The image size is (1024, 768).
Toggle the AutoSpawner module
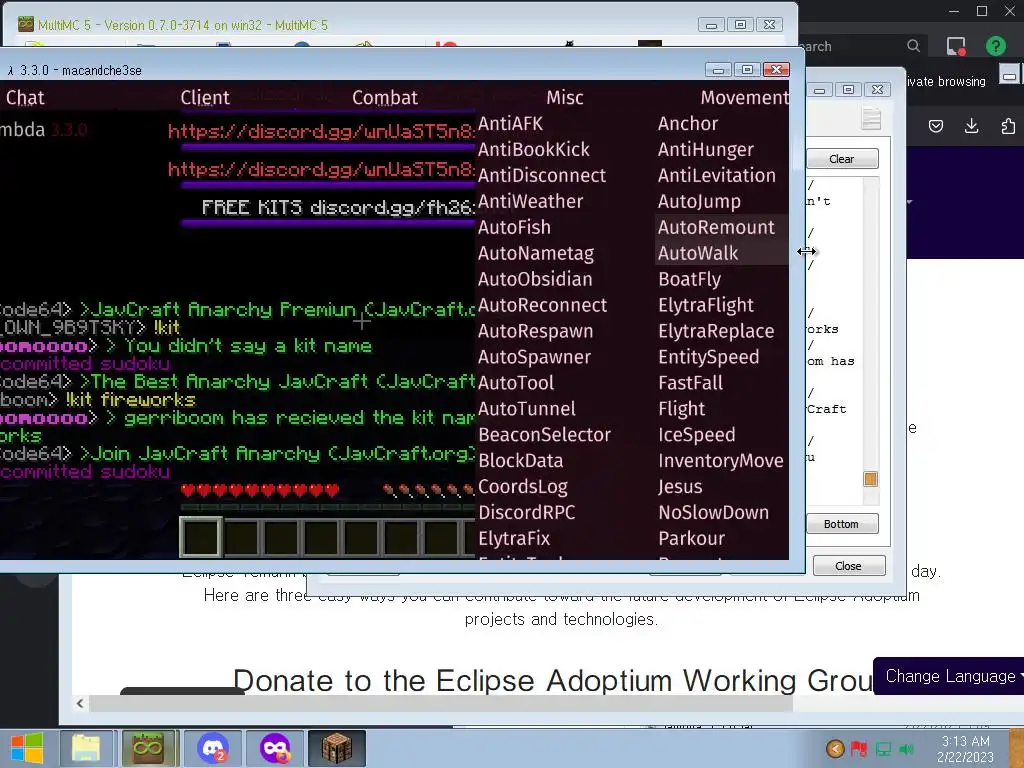[534, 357]
